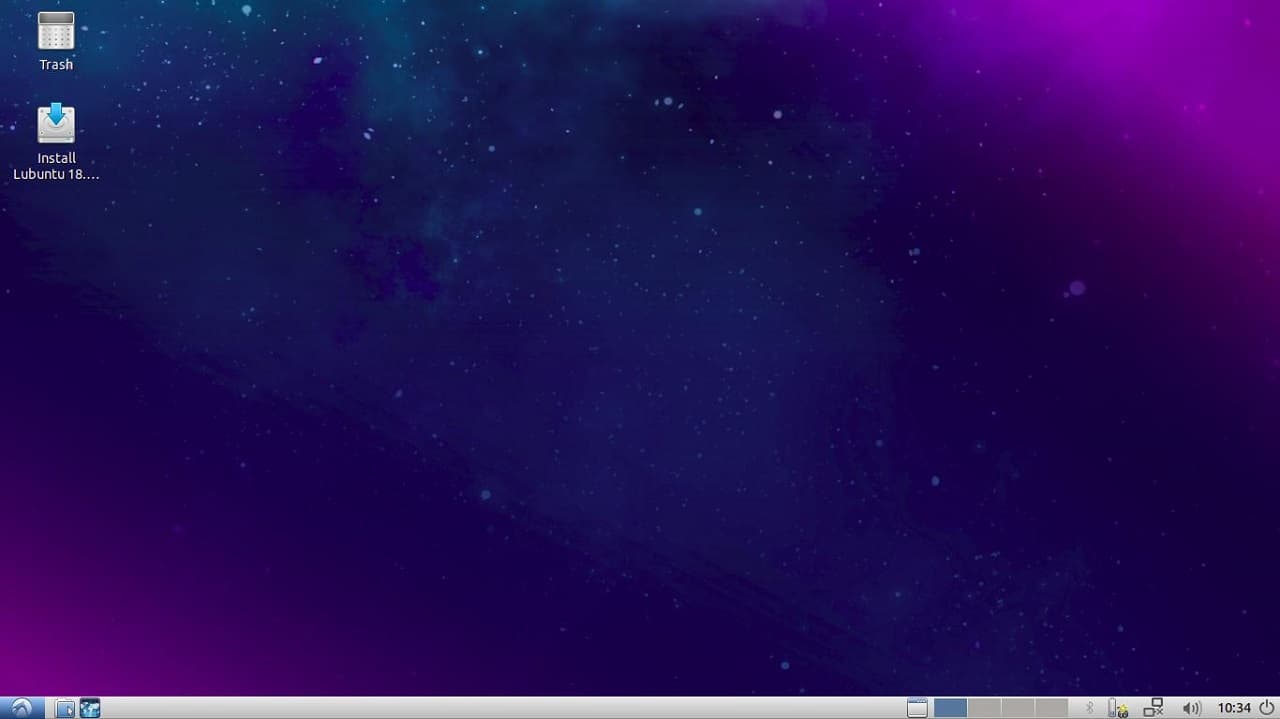Open the network connection tray menu
This screenshot has height=719, width=1280.
[1153, 708]
